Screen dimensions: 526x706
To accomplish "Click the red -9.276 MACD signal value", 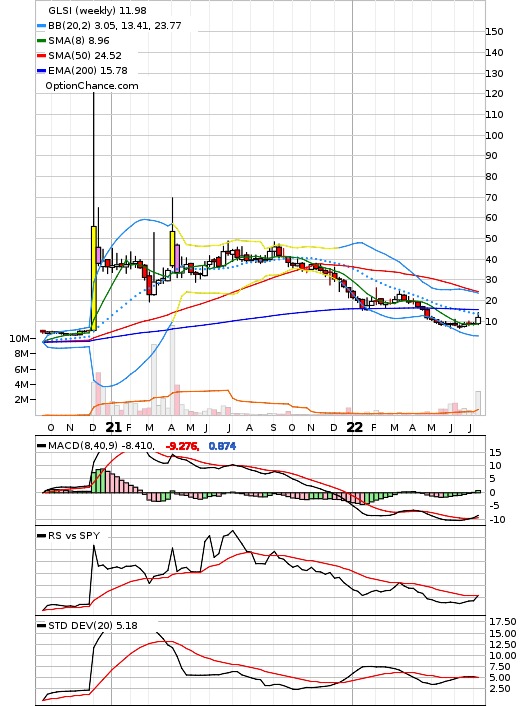I will coord(182,446).
